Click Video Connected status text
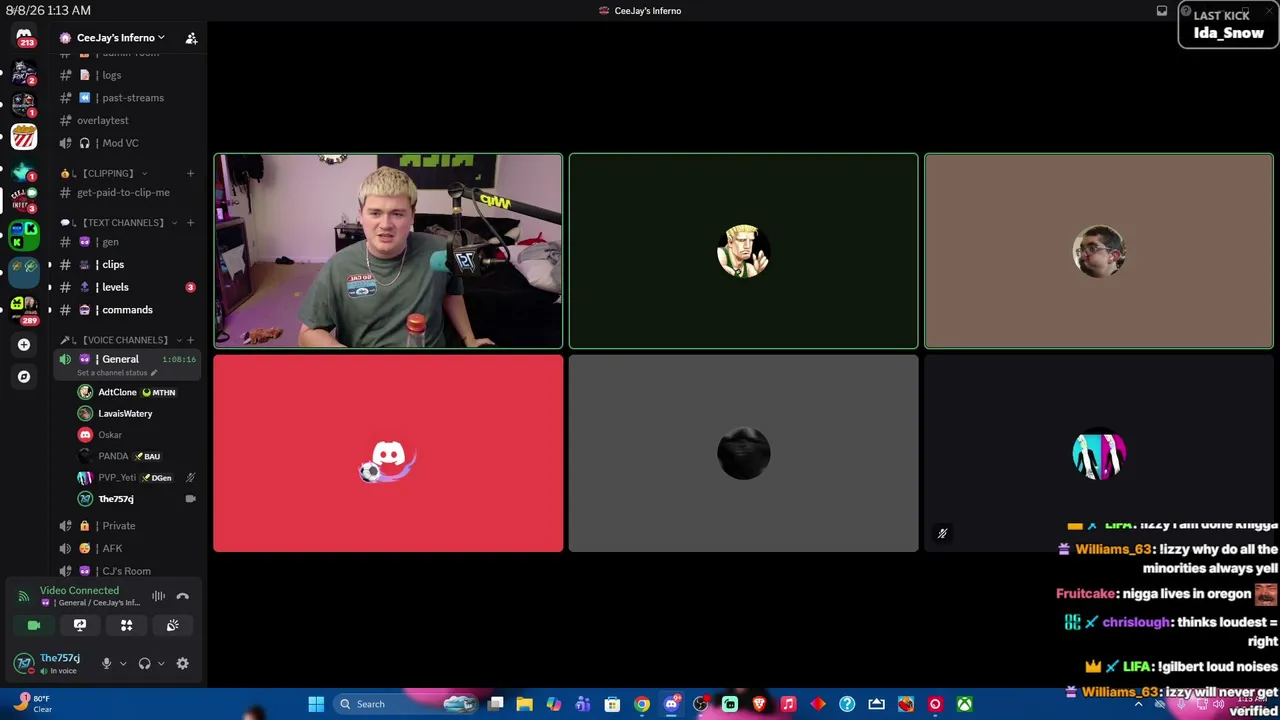1280x720 pixels. coord(79,591)
